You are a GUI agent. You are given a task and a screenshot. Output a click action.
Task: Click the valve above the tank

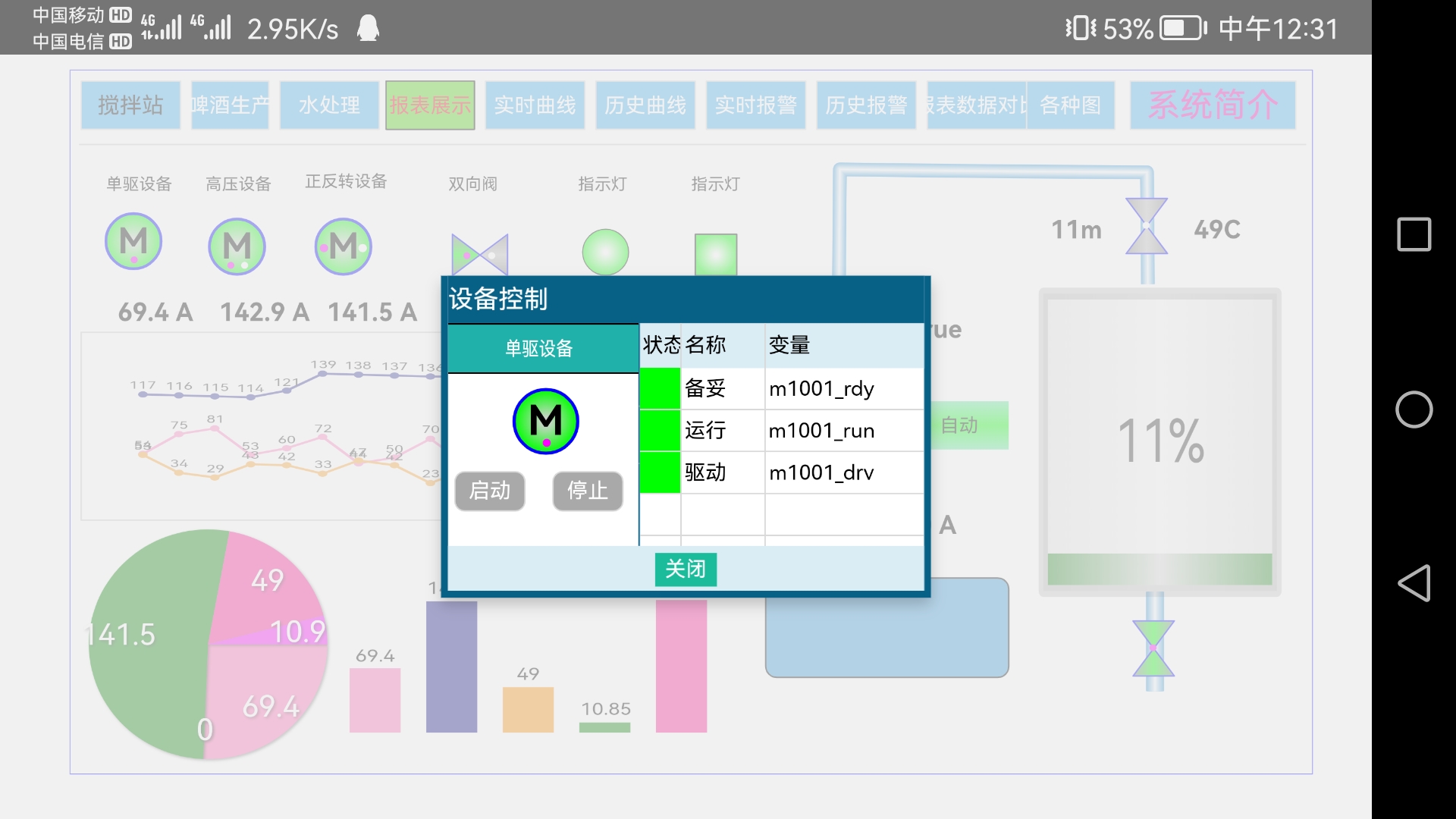pyautogui.click(x=1147, y=226)
